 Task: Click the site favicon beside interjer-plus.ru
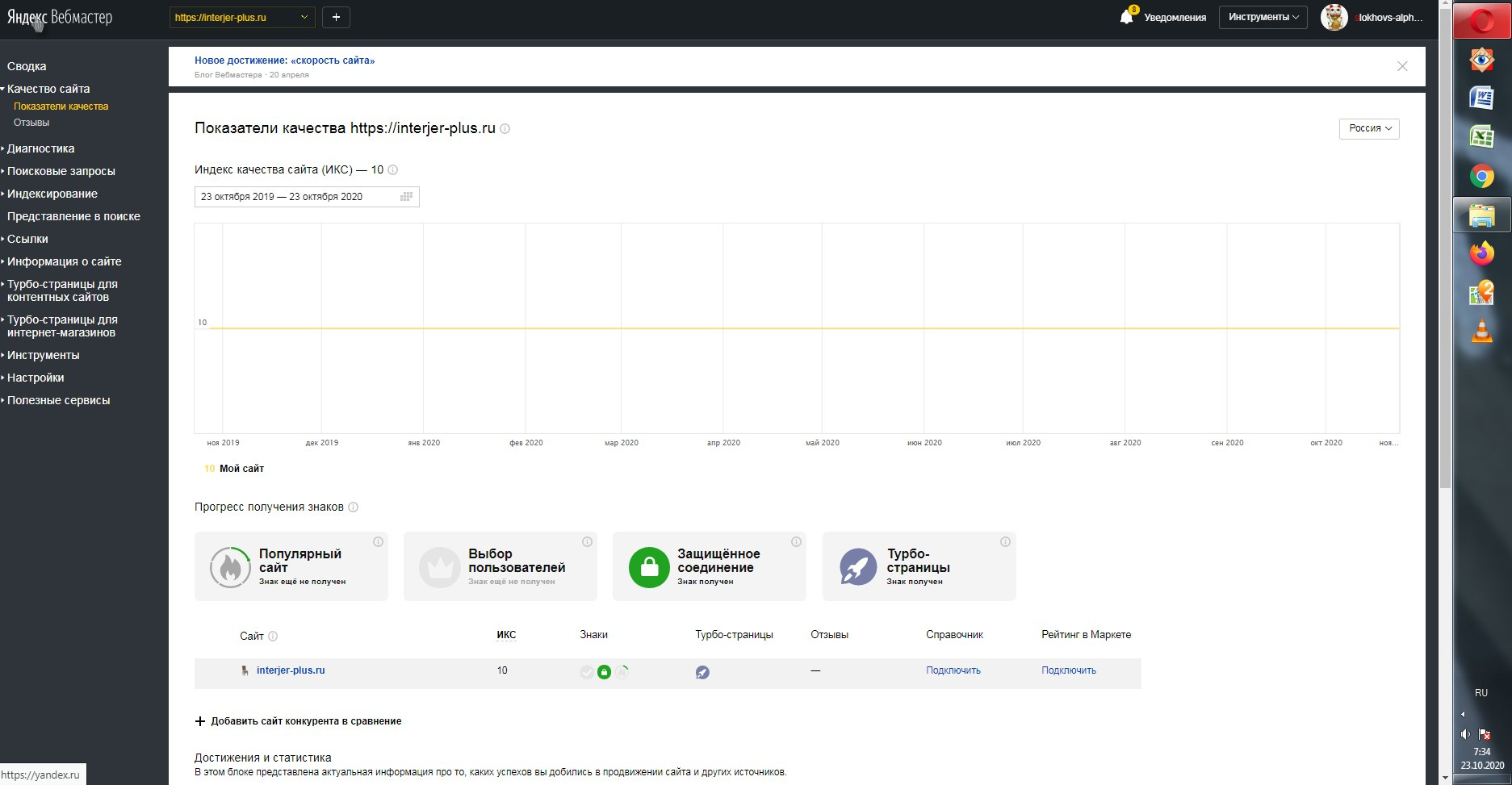[x=245, y=670]
